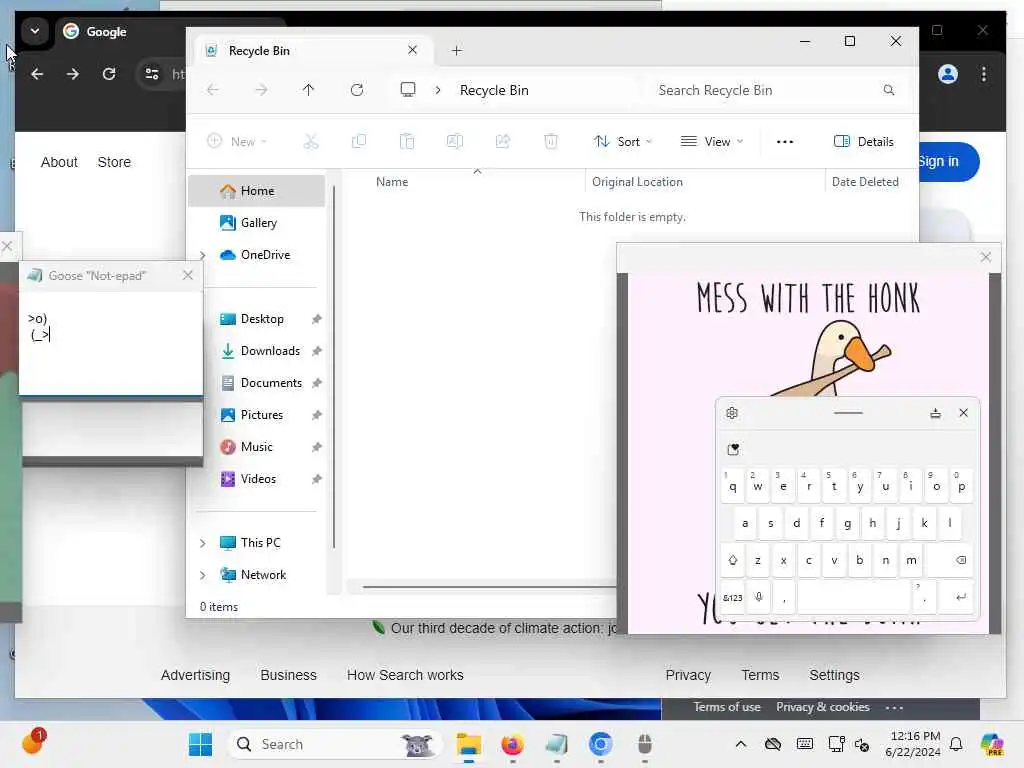Open the Advertising link
Screen dimensions: 1024x768
195,675
